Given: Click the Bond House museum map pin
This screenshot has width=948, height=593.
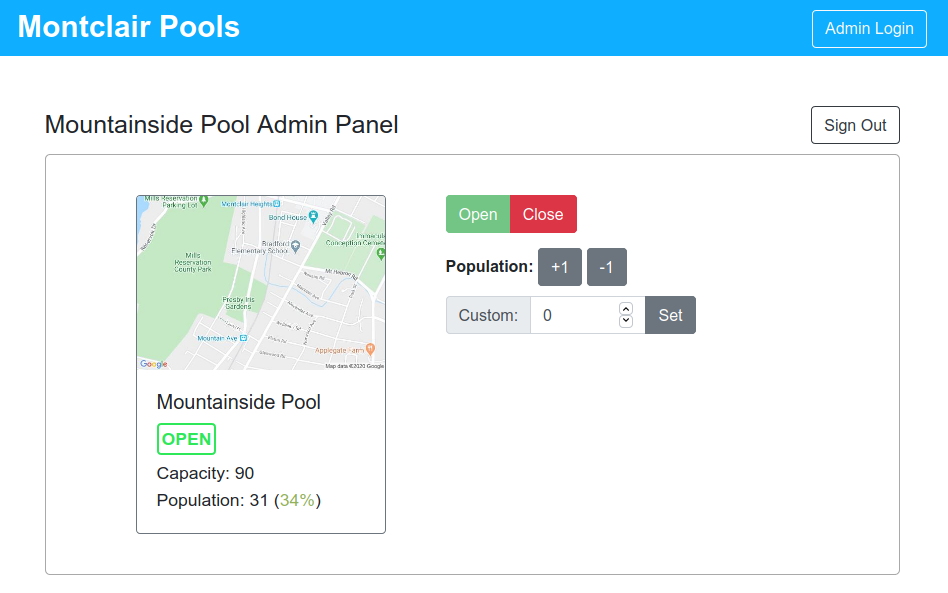Looking at the screenshot, I should coord(313,217).
